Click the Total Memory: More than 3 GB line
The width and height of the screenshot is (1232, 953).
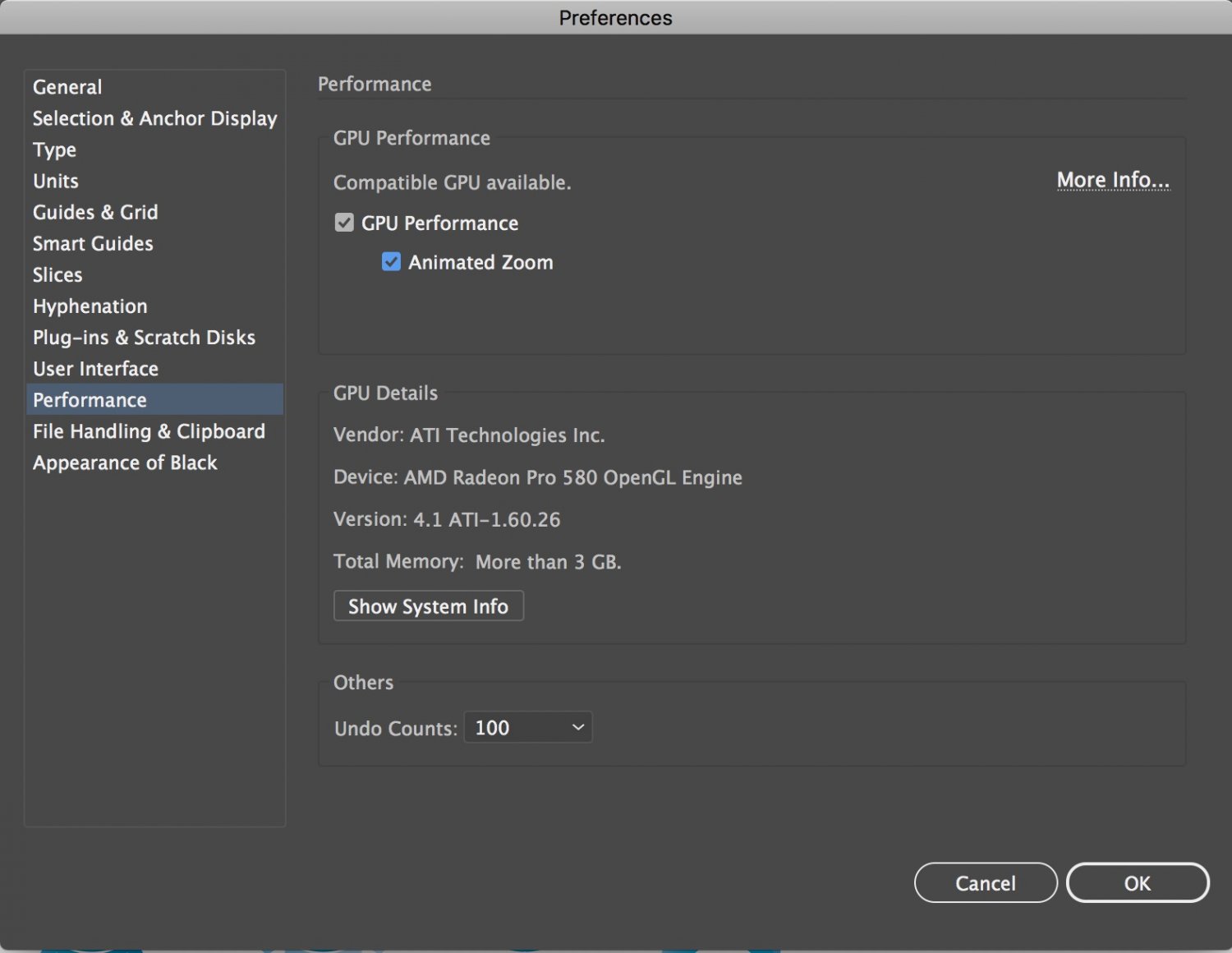pyautogui.click(x=477, y=562)
